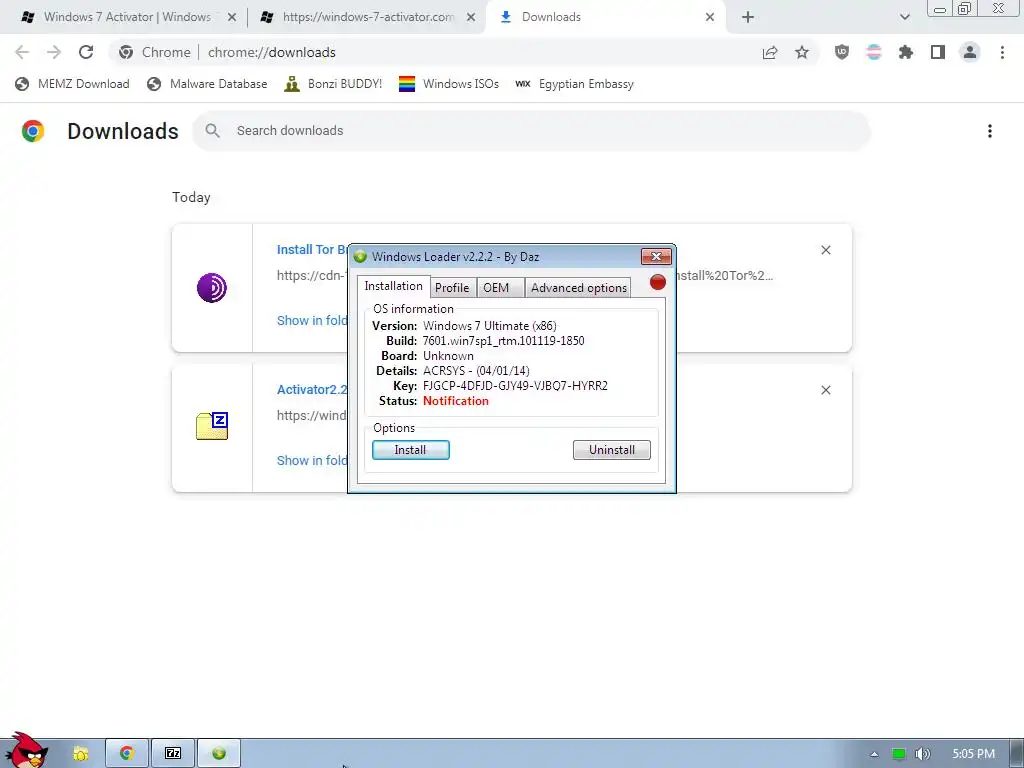The height and width of the screenshot is (768, 1024).
Task: Click the Install button in Windows Loader
Action: (411, 450)
